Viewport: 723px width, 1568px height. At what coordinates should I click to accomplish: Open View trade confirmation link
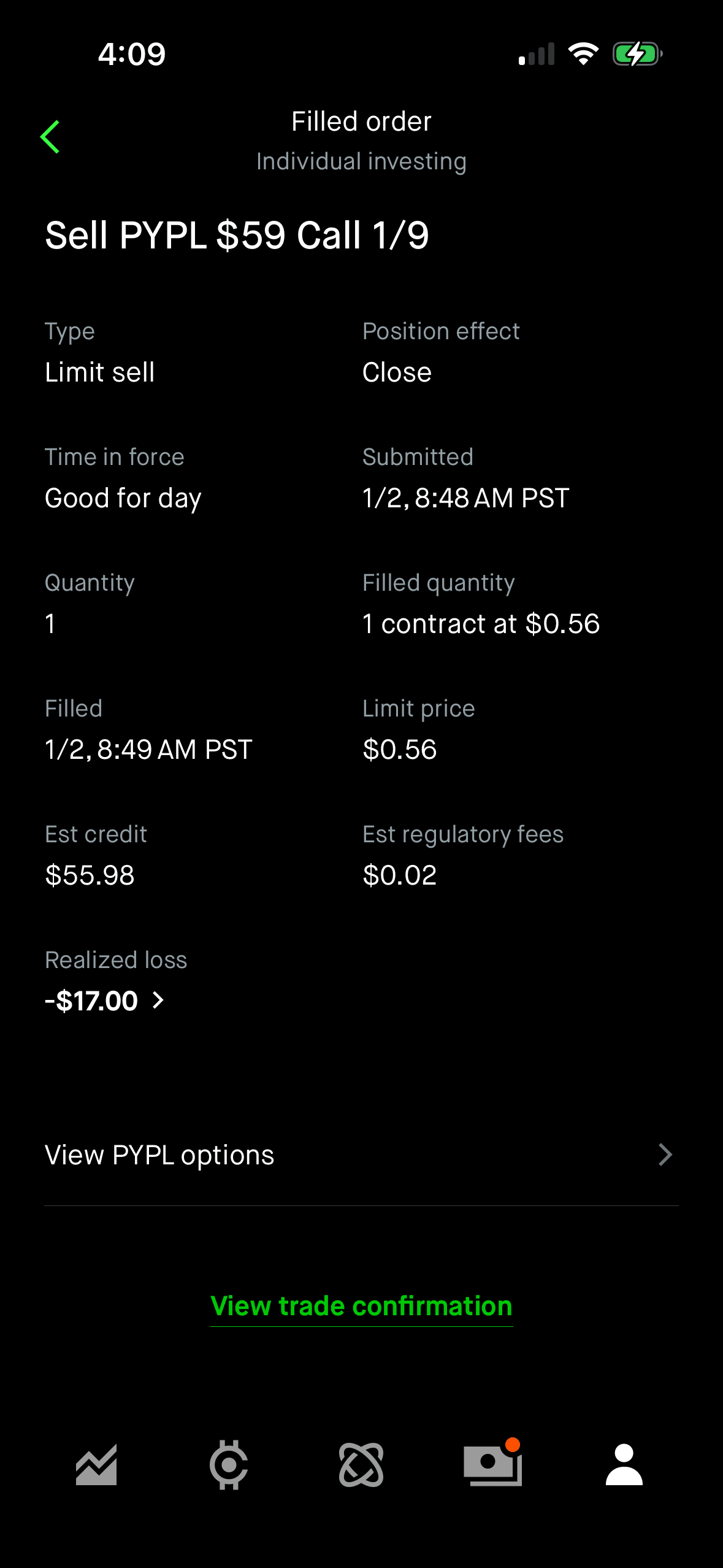pos(361,1306)
